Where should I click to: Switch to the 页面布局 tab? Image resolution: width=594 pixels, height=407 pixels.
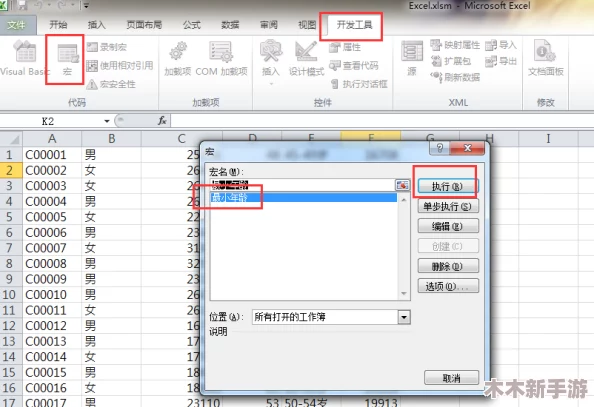coord(144,25)
